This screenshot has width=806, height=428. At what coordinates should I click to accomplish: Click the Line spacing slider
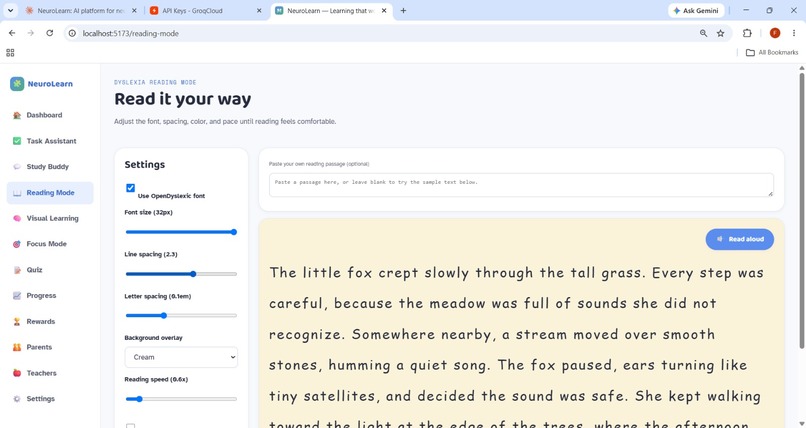[181, 274]
